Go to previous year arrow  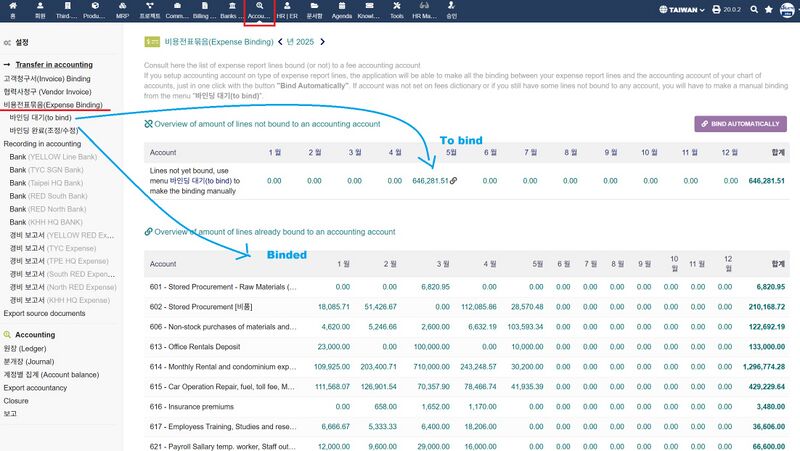280,42
